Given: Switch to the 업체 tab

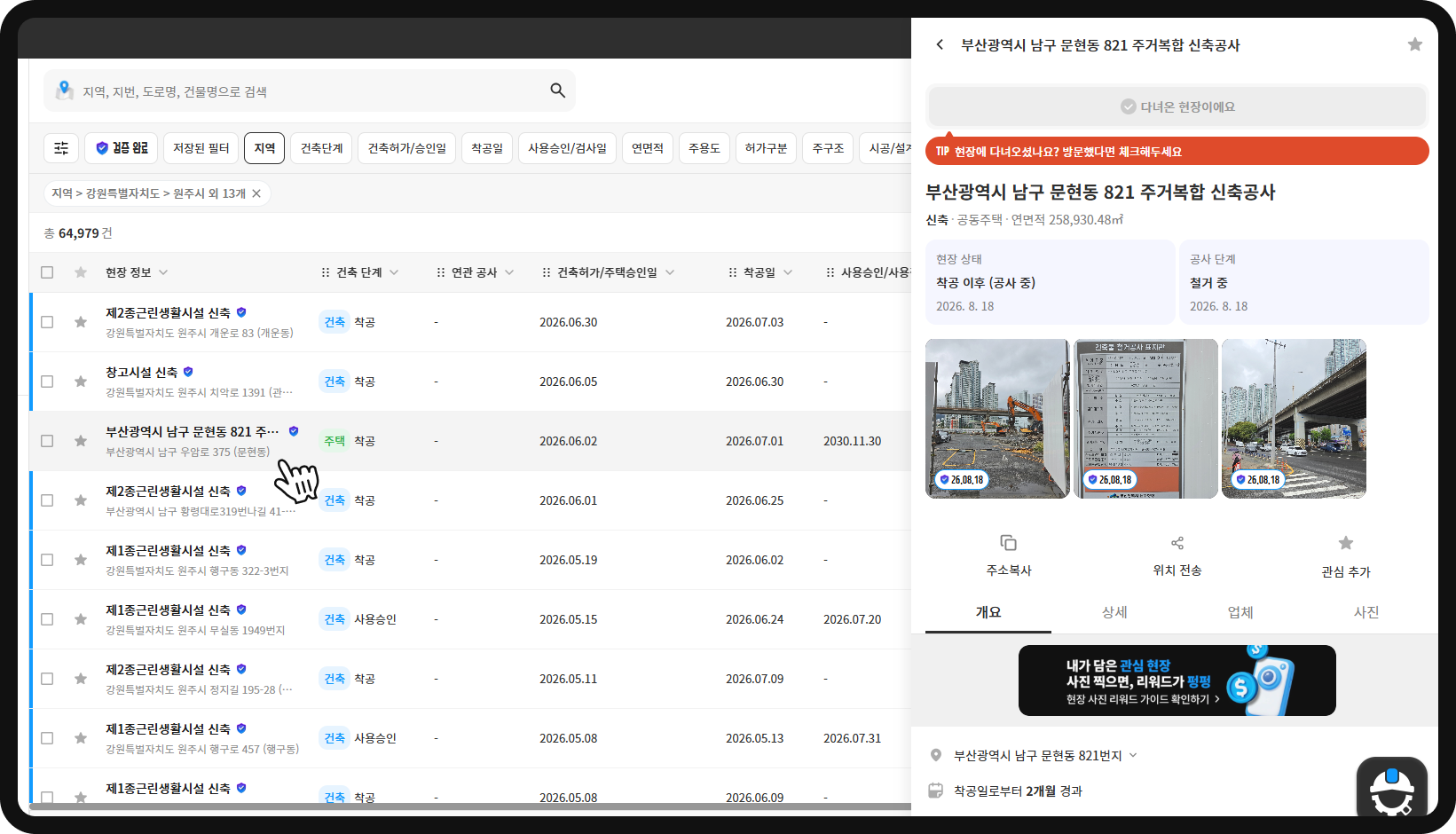Looking at the screenshot, I should (x=1240, y=612).
